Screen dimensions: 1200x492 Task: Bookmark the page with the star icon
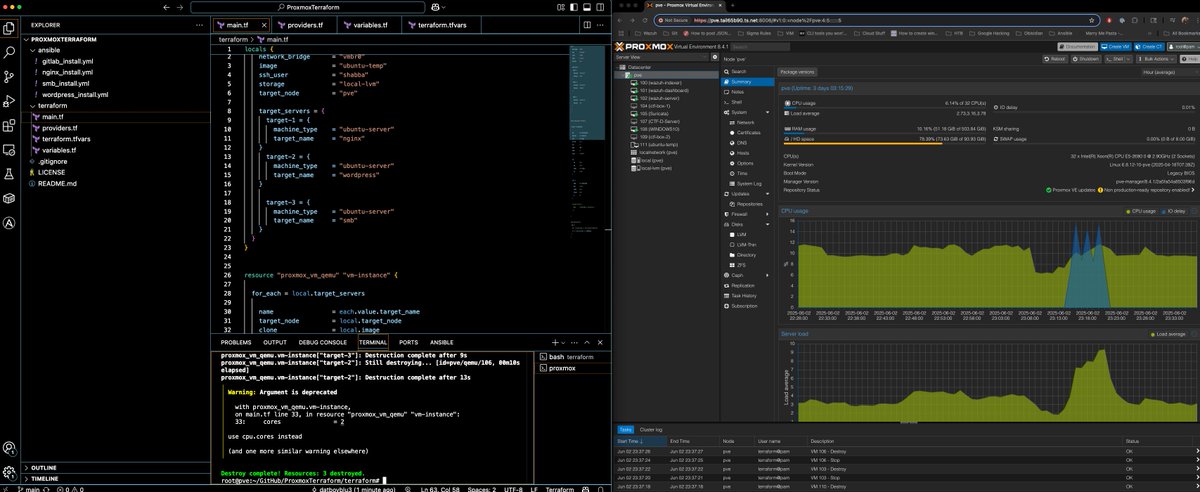click(x=1090, y=19)
